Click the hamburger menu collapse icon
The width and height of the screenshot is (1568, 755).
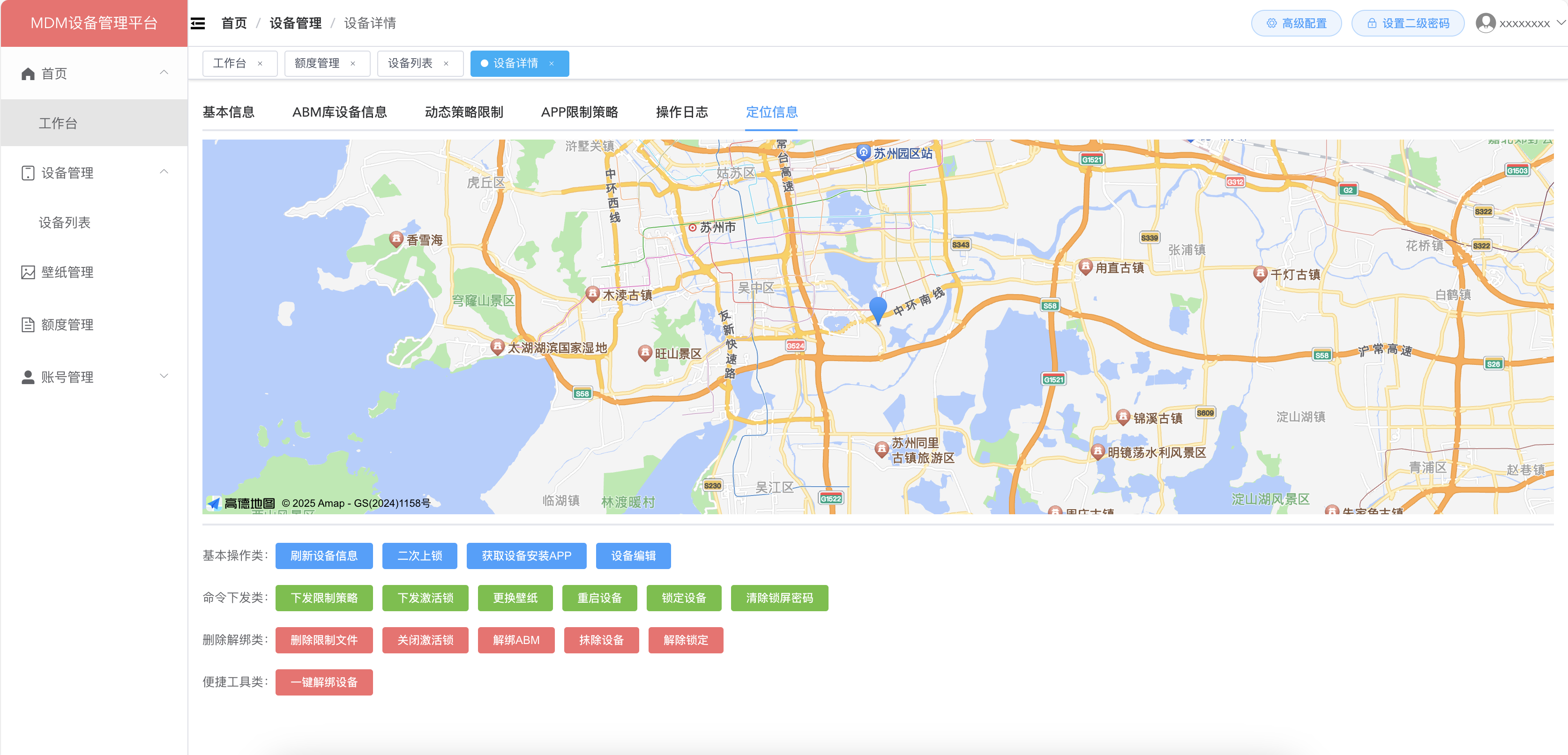tap(198, 23)
